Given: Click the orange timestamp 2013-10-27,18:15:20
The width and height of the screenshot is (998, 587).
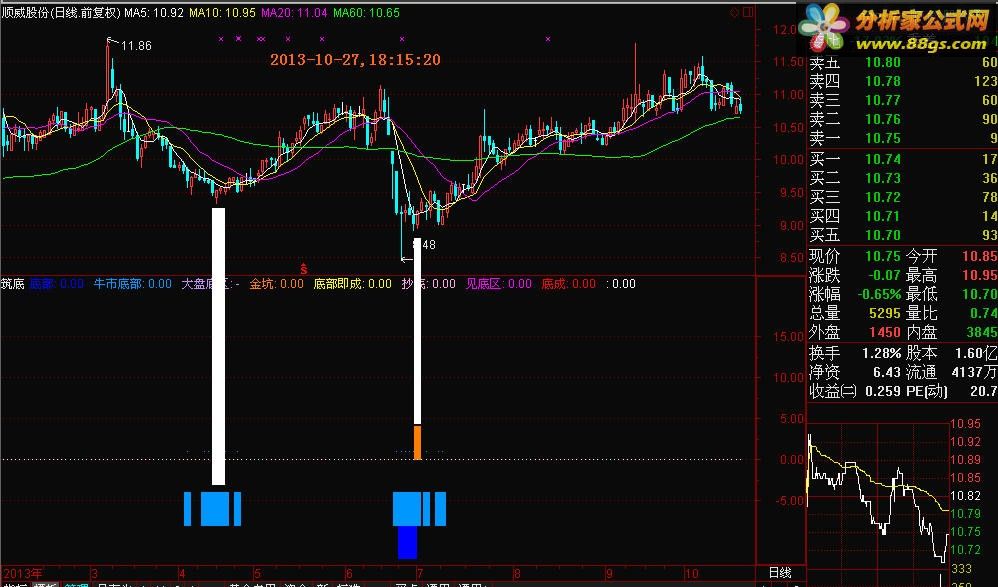Looking at the screenshot, I should tap(355, 60).
